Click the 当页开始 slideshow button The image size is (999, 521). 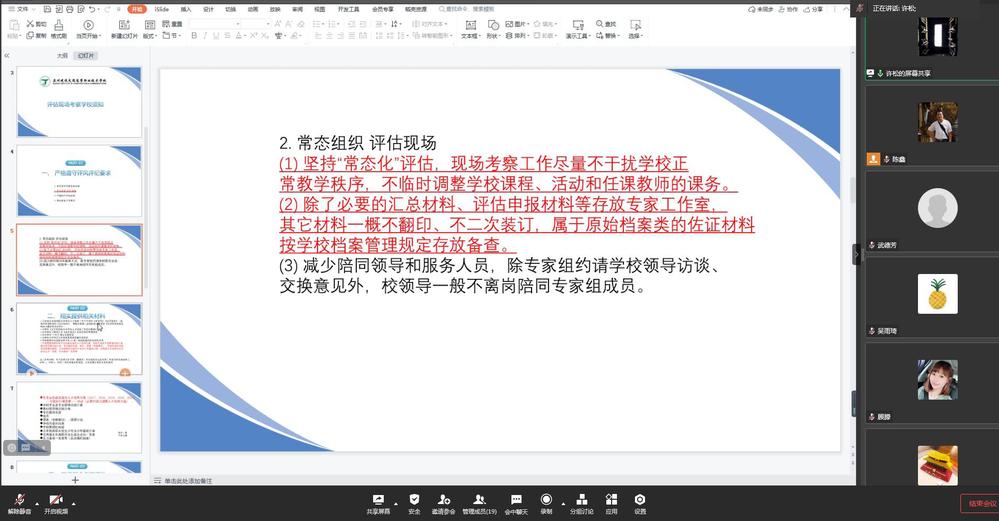[88, 29]
